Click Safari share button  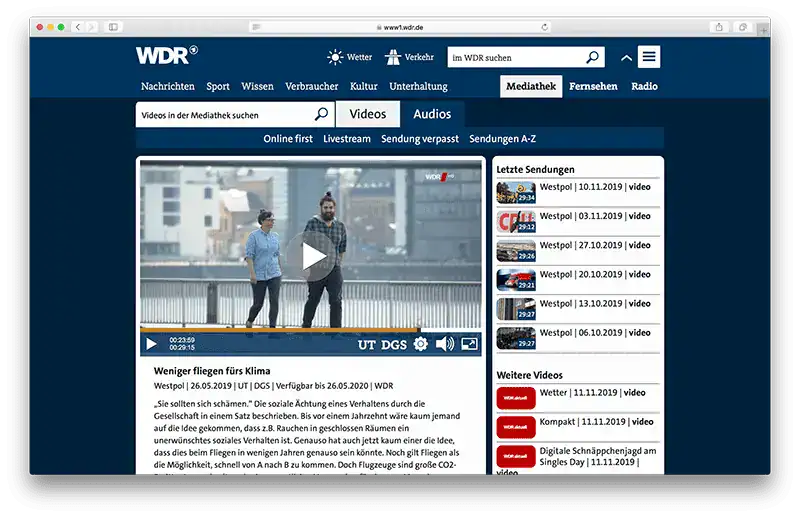click(719, 27)
